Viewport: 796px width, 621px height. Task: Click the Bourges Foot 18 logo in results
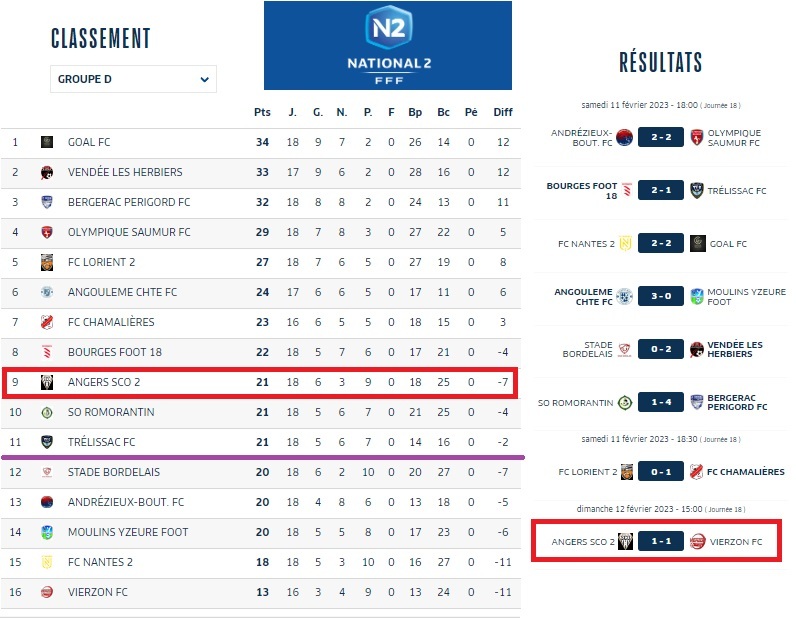[x=626, y=190]
